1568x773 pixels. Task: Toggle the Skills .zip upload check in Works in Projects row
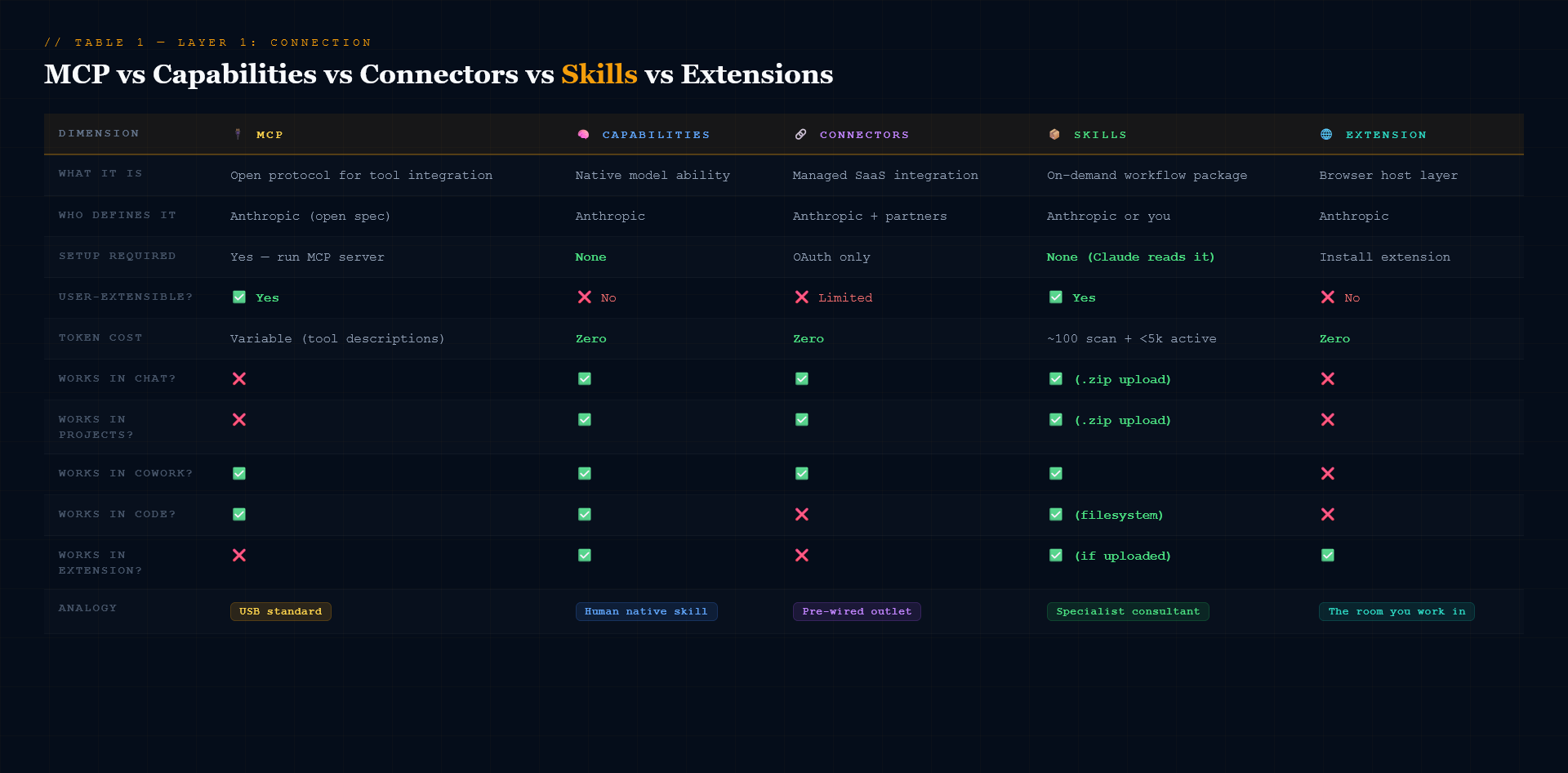point(1055,420)
